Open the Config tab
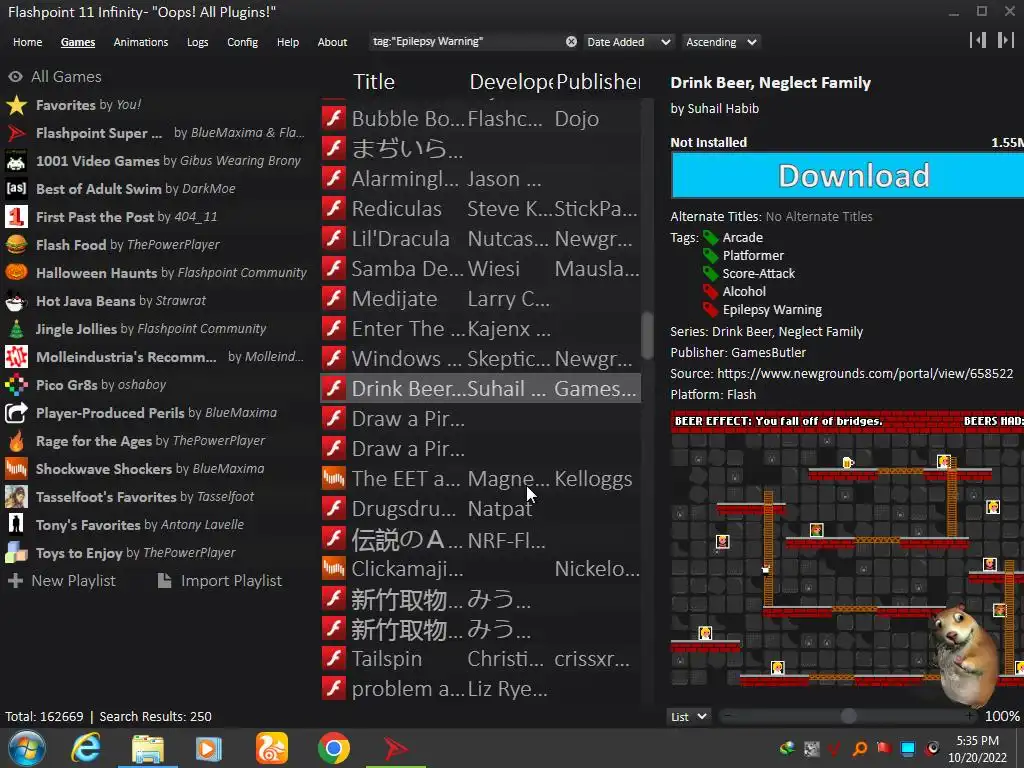Viewport: 1024px width, 768px height. (x=242, y=42)
